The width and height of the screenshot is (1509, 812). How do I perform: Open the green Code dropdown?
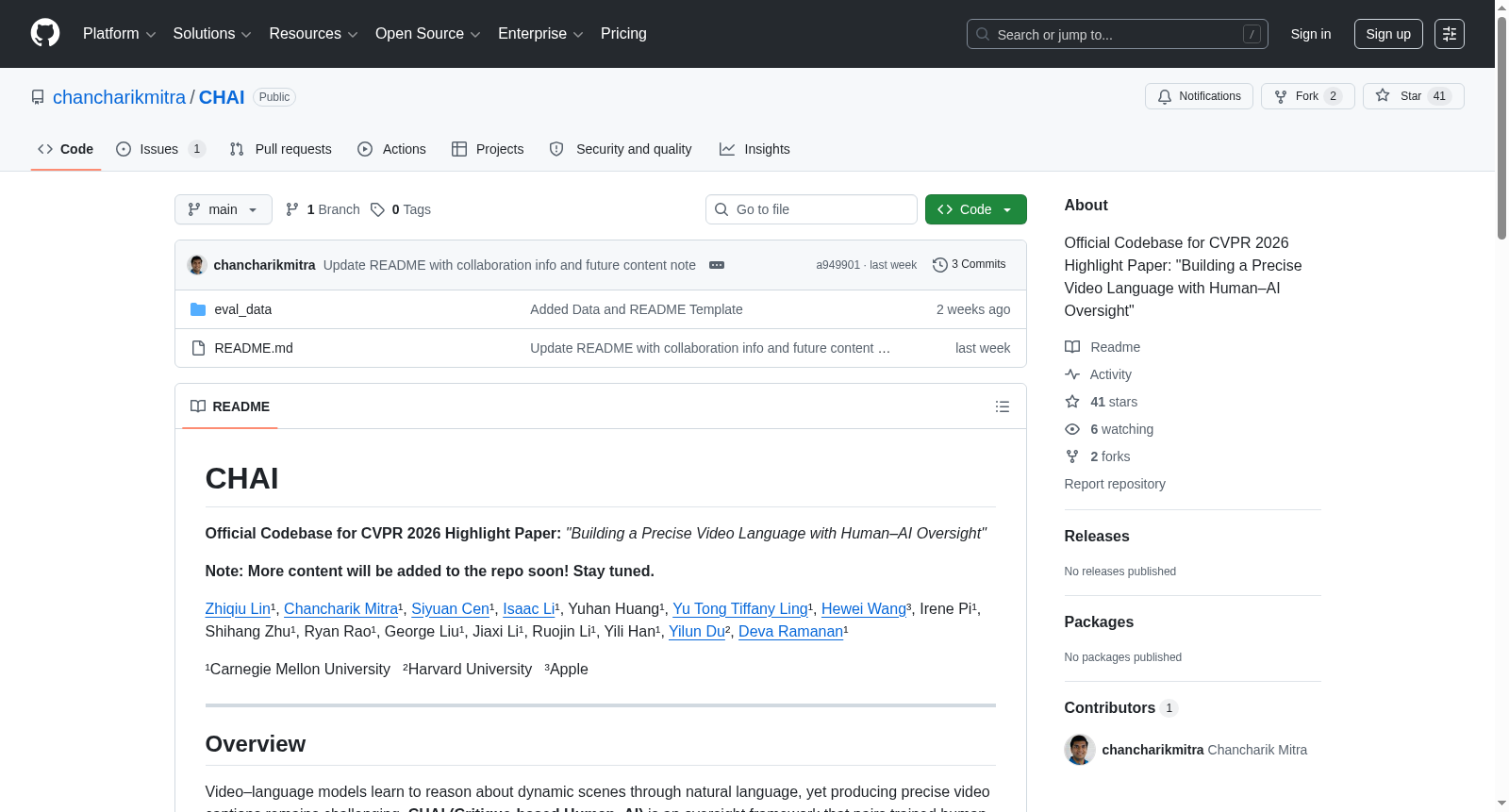(x=976, y=209)
